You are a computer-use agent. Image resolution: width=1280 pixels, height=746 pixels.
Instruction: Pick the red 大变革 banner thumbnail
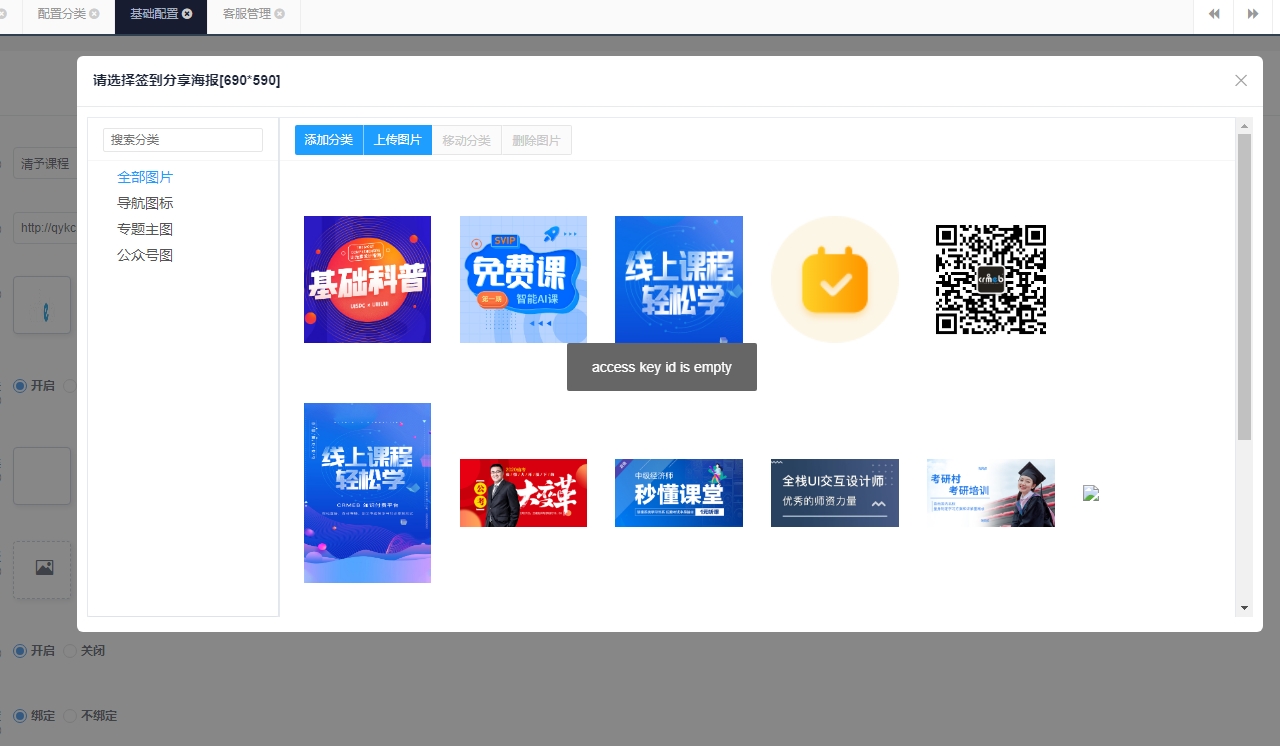(x=523, y=493)
